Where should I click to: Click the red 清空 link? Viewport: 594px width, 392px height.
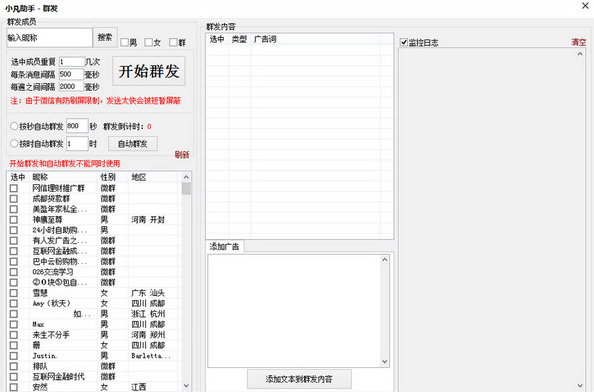coord(578,42)
